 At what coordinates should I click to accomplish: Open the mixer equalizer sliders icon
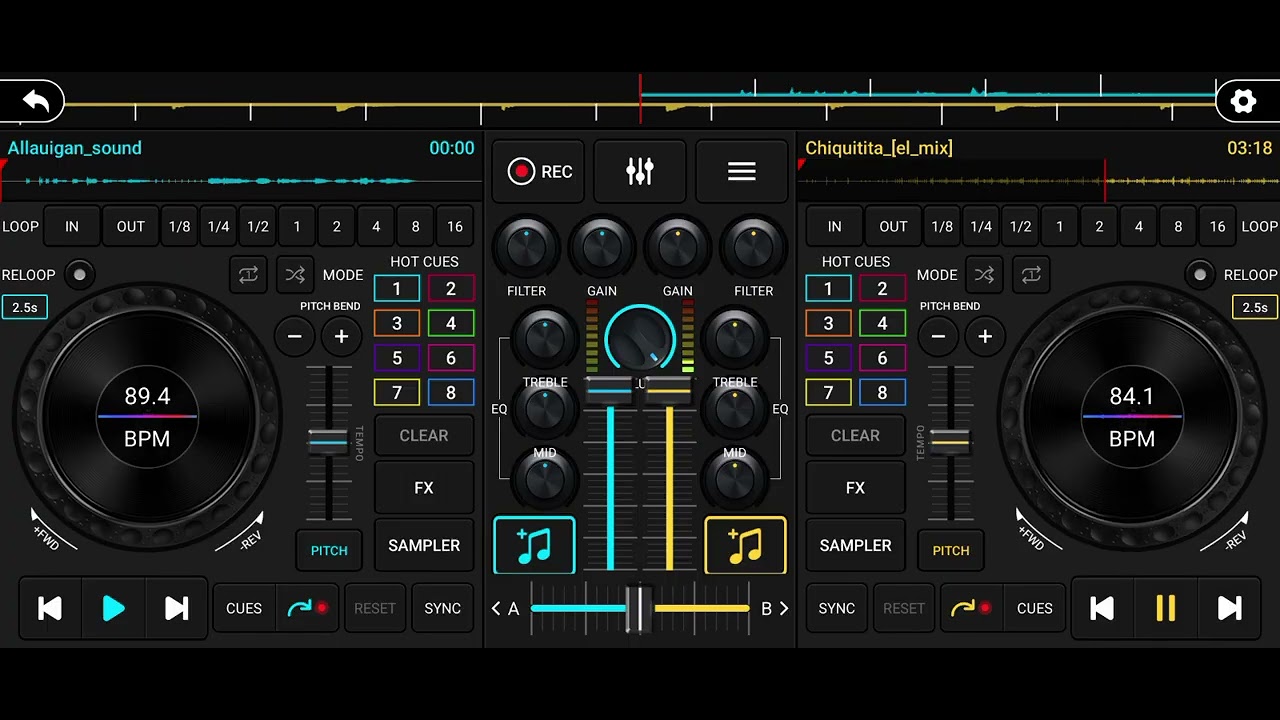[x=640, y=172]
